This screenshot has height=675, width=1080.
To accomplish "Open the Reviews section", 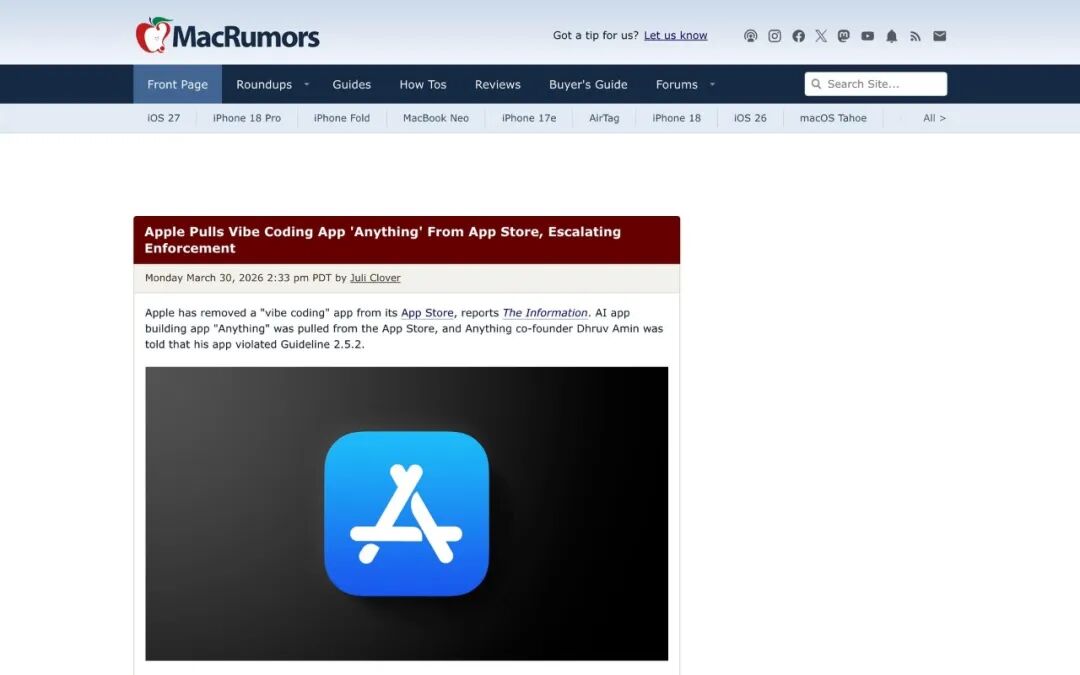I will (x=497, y=84).
